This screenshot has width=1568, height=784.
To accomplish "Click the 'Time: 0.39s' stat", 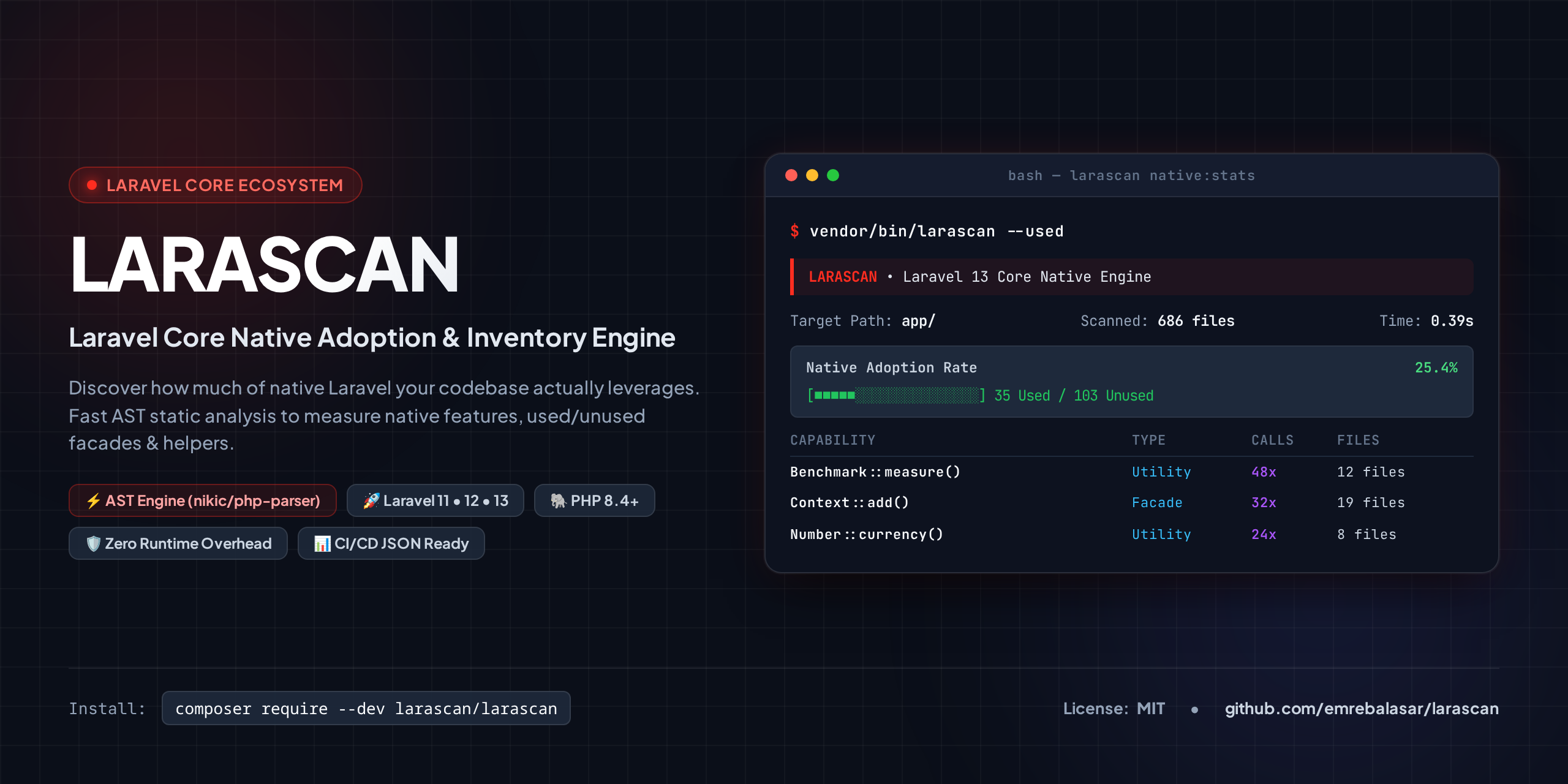I will [x=1427, y=321].
